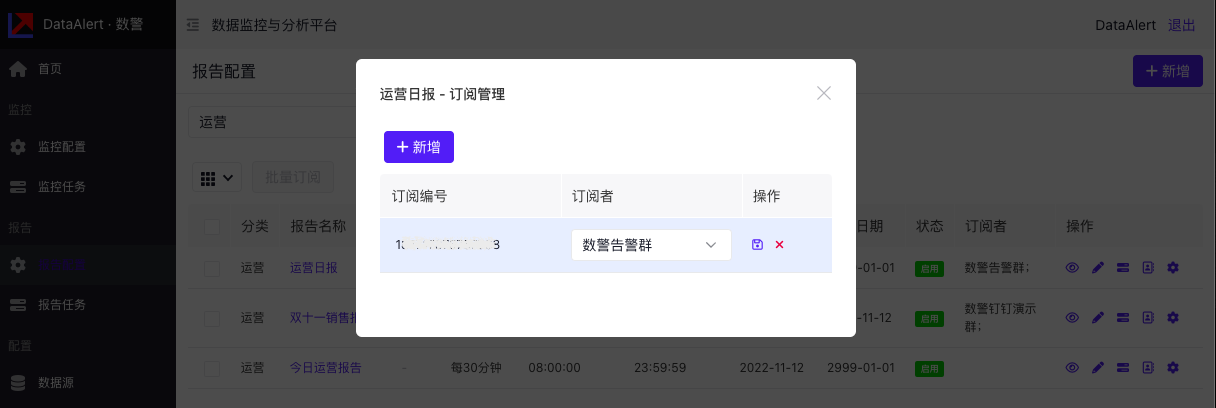Open the 今日运营报告 report link
Screen dimensions: 1216x408
tap(326, 368)
